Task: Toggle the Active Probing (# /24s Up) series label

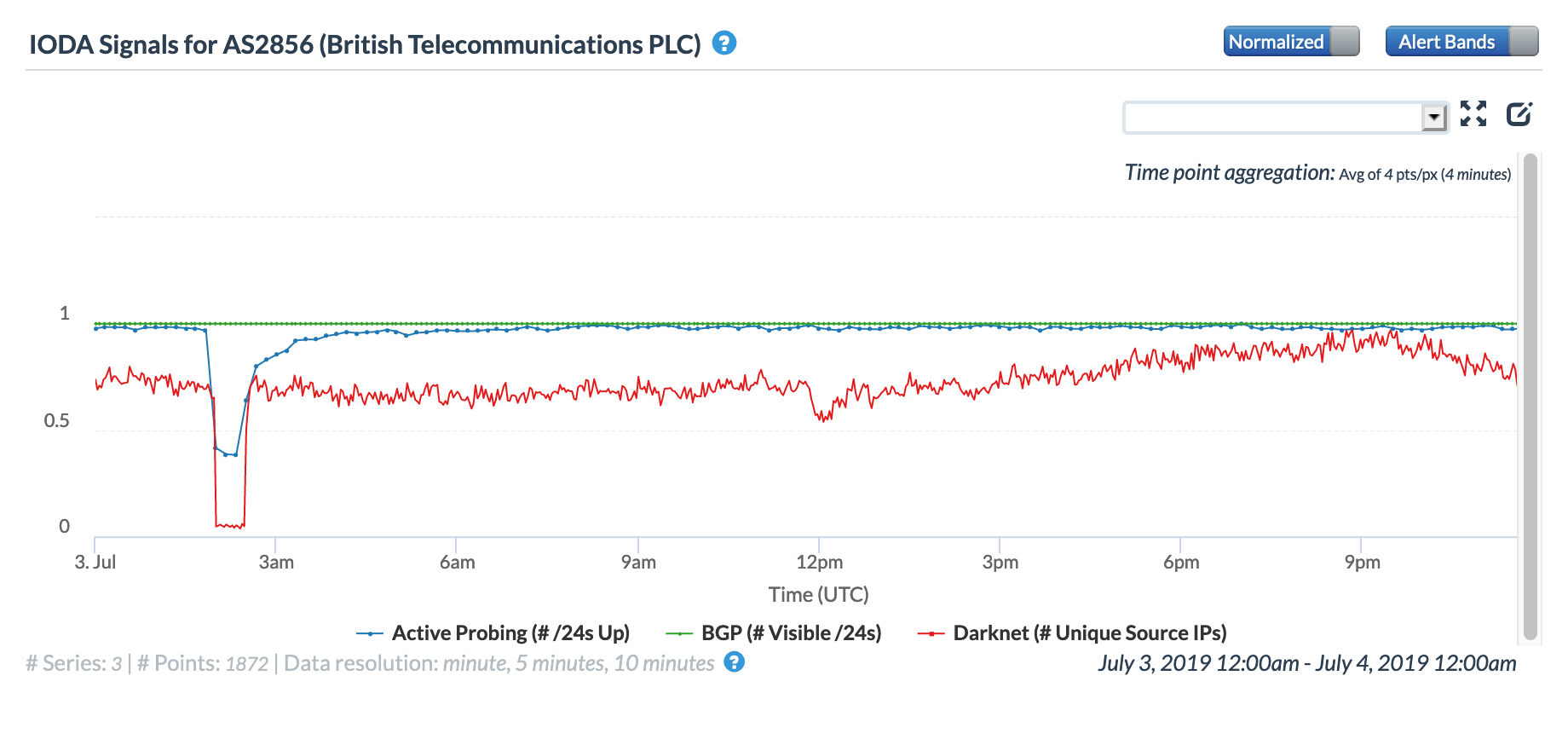Action: [x=510, y=633]
